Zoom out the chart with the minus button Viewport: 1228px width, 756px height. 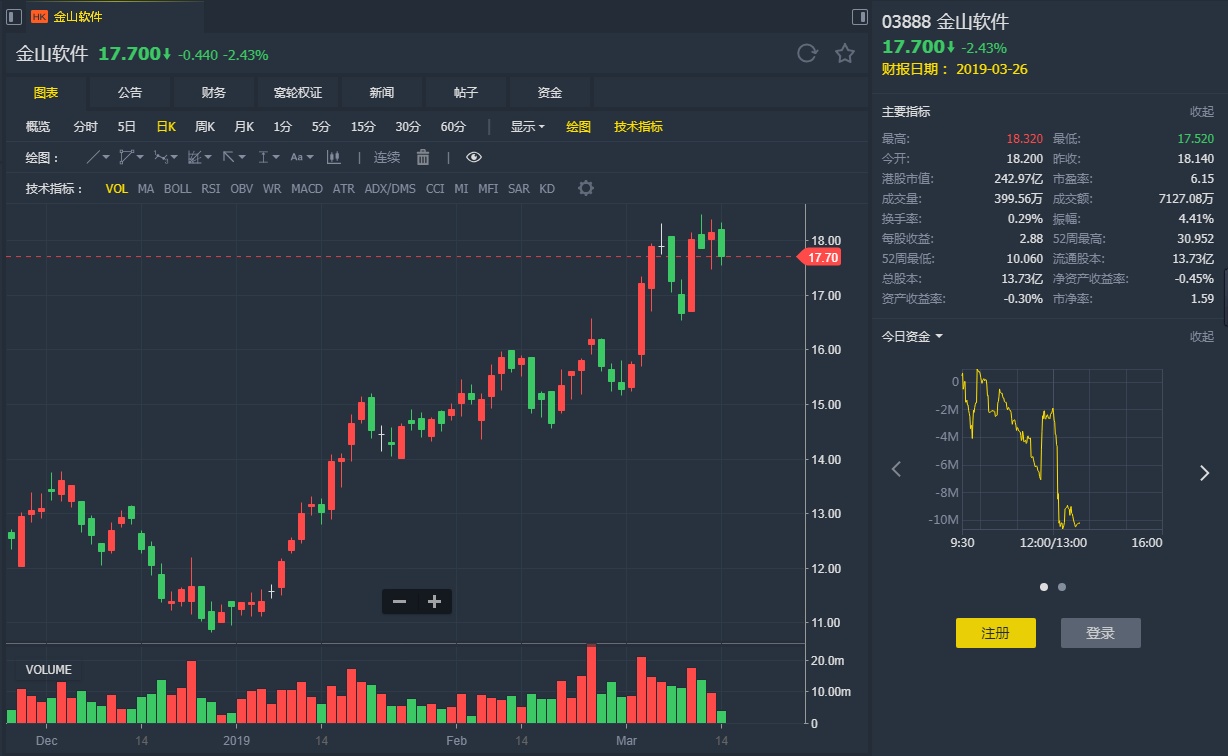tap(399, 601)
